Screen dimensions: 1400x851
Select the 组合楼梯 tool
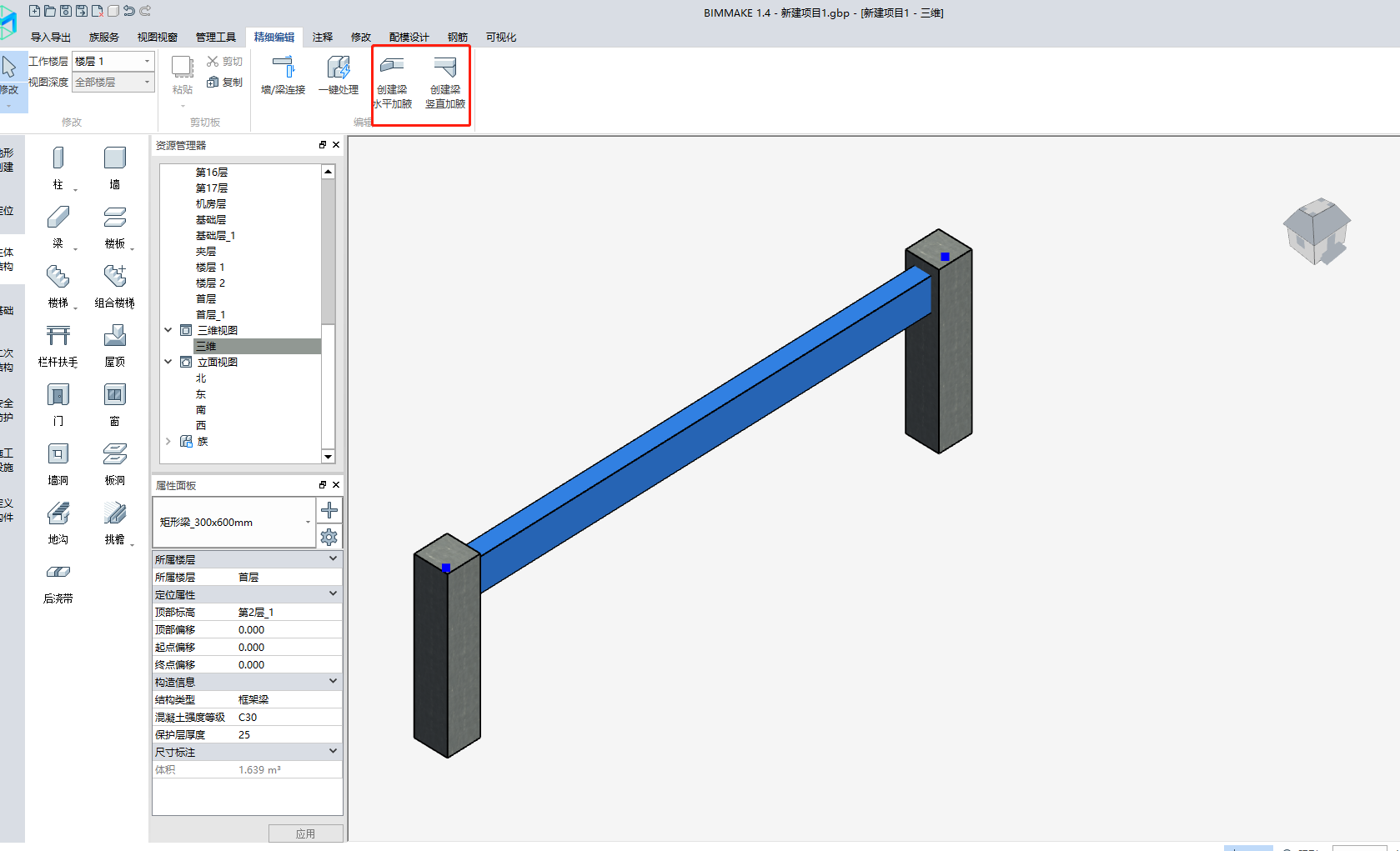[115, 286]
